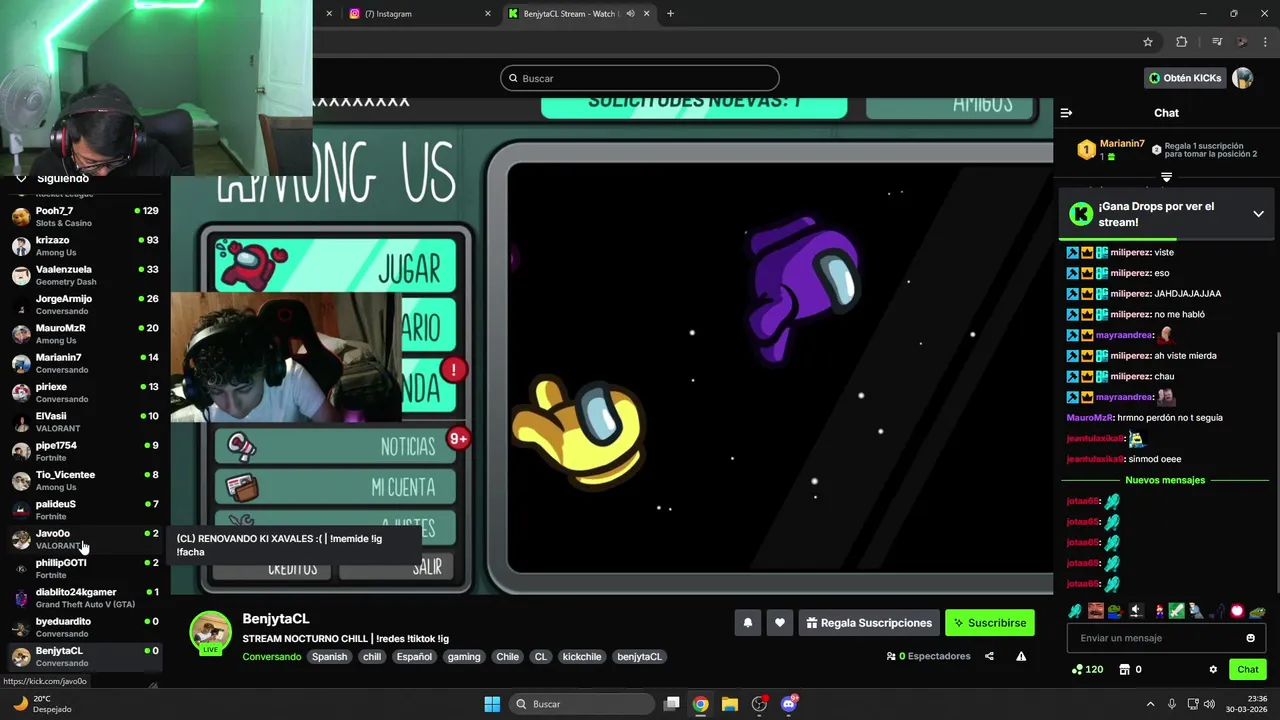Expand the gift leaderboard pull-down handle
1280x720 pixels.
click(1166, 177)
